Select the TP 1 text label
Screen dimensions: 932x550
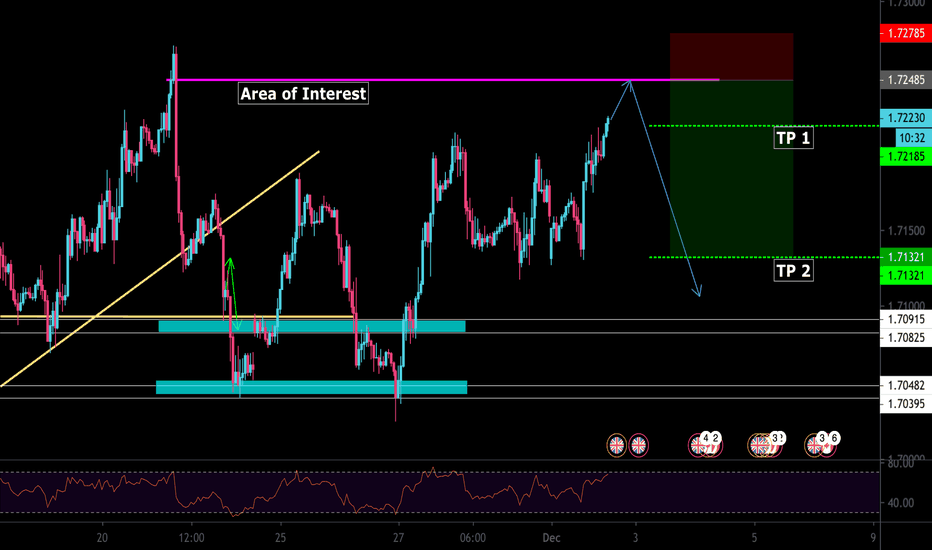coord(793,139)
